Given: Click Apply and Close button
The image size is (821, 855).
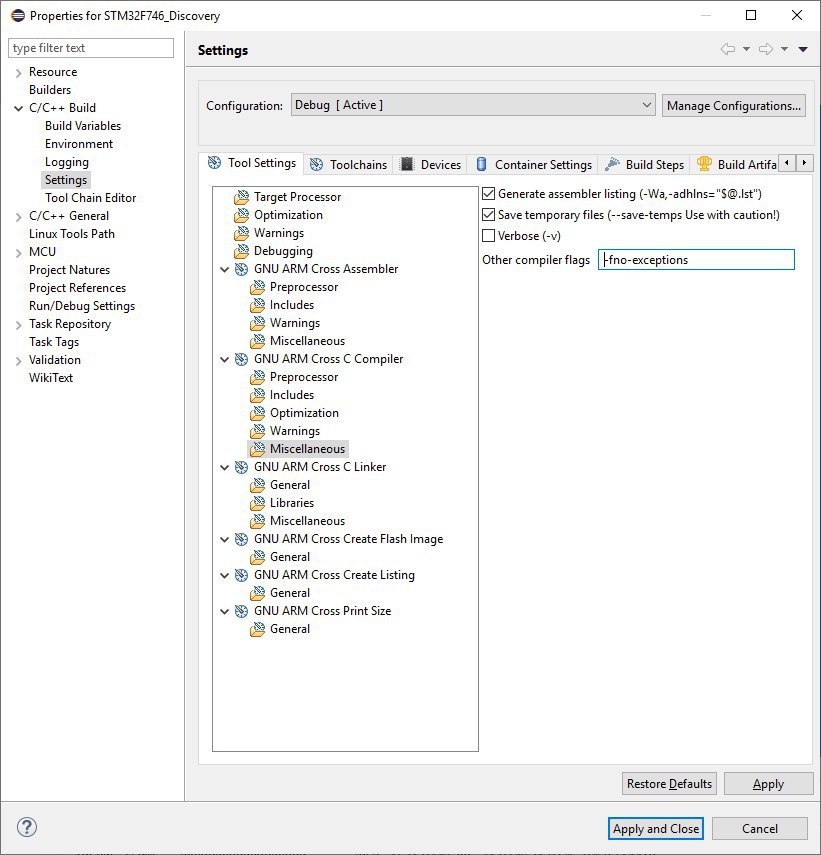Looking at the screenshot, I should tap(656, 828).
